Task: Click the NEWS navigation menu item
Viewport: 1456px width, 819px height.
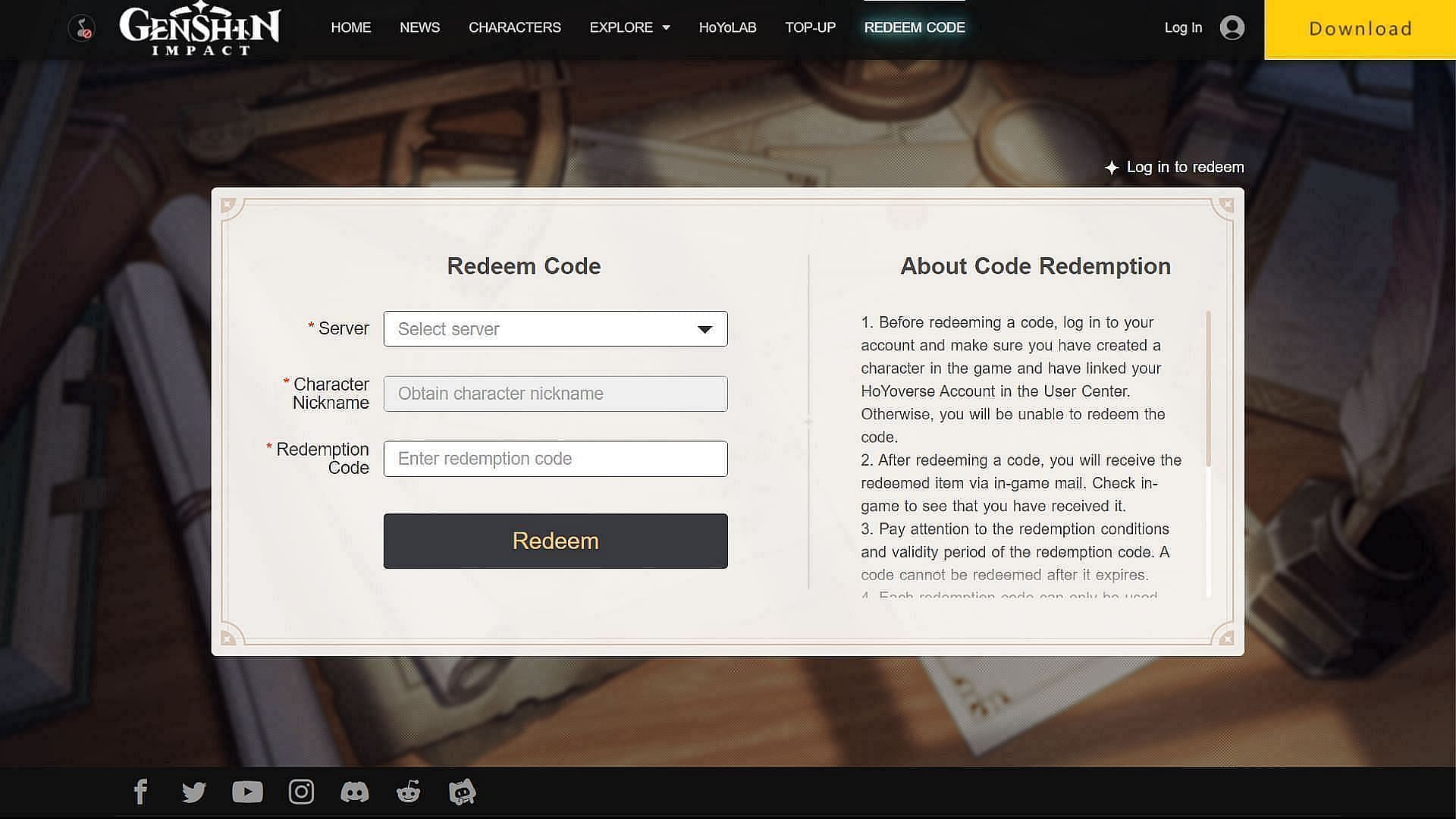Action: pyautogui.click(x=419, y=27)
